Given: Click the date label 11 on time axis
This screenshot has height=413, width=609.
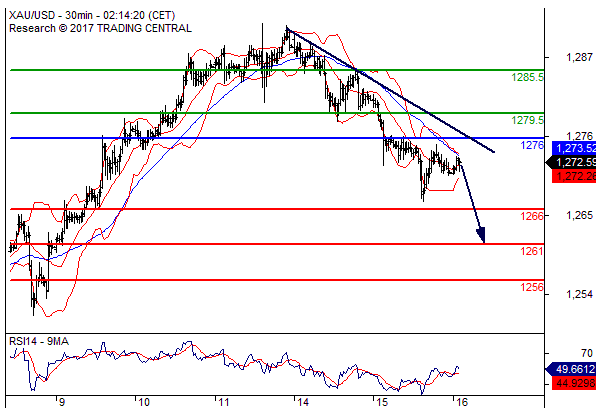Looking at the screenshot, I should (223, 402).
